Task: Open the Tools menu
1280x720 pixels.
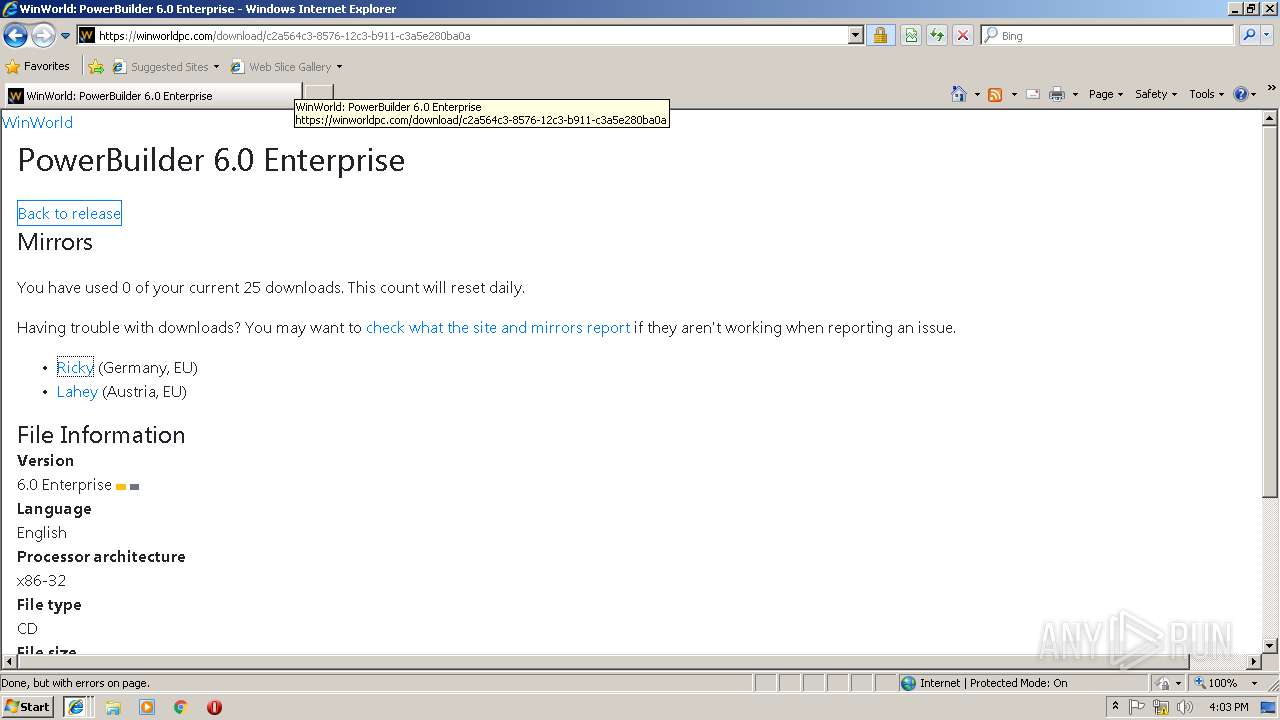Action: pyautogui.click(x=1206, y=94)
